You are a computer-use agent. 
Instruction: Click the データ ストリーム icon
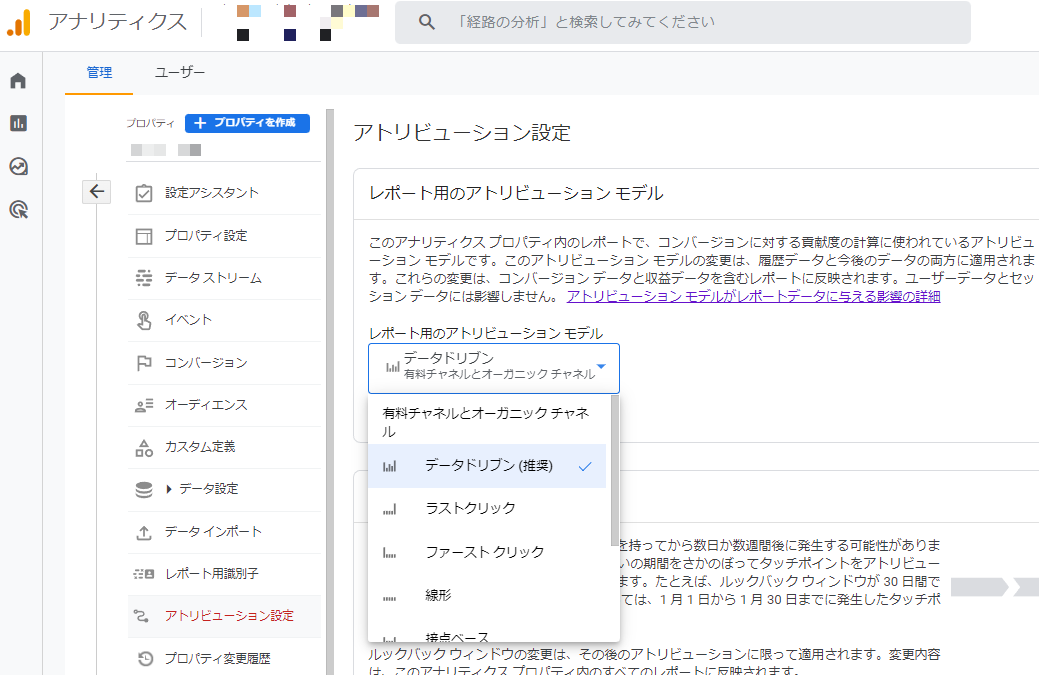click(144, 278)
